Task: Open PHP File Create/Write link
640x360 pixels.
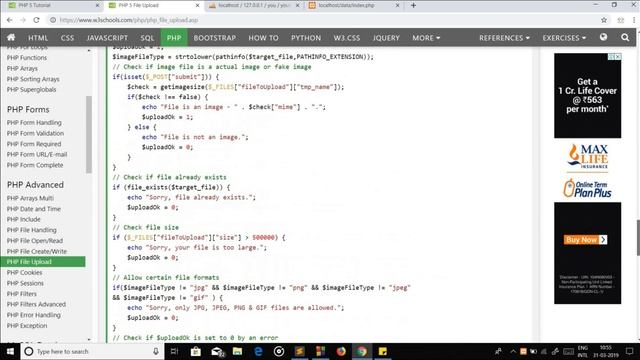Action: tap(37, 251)
